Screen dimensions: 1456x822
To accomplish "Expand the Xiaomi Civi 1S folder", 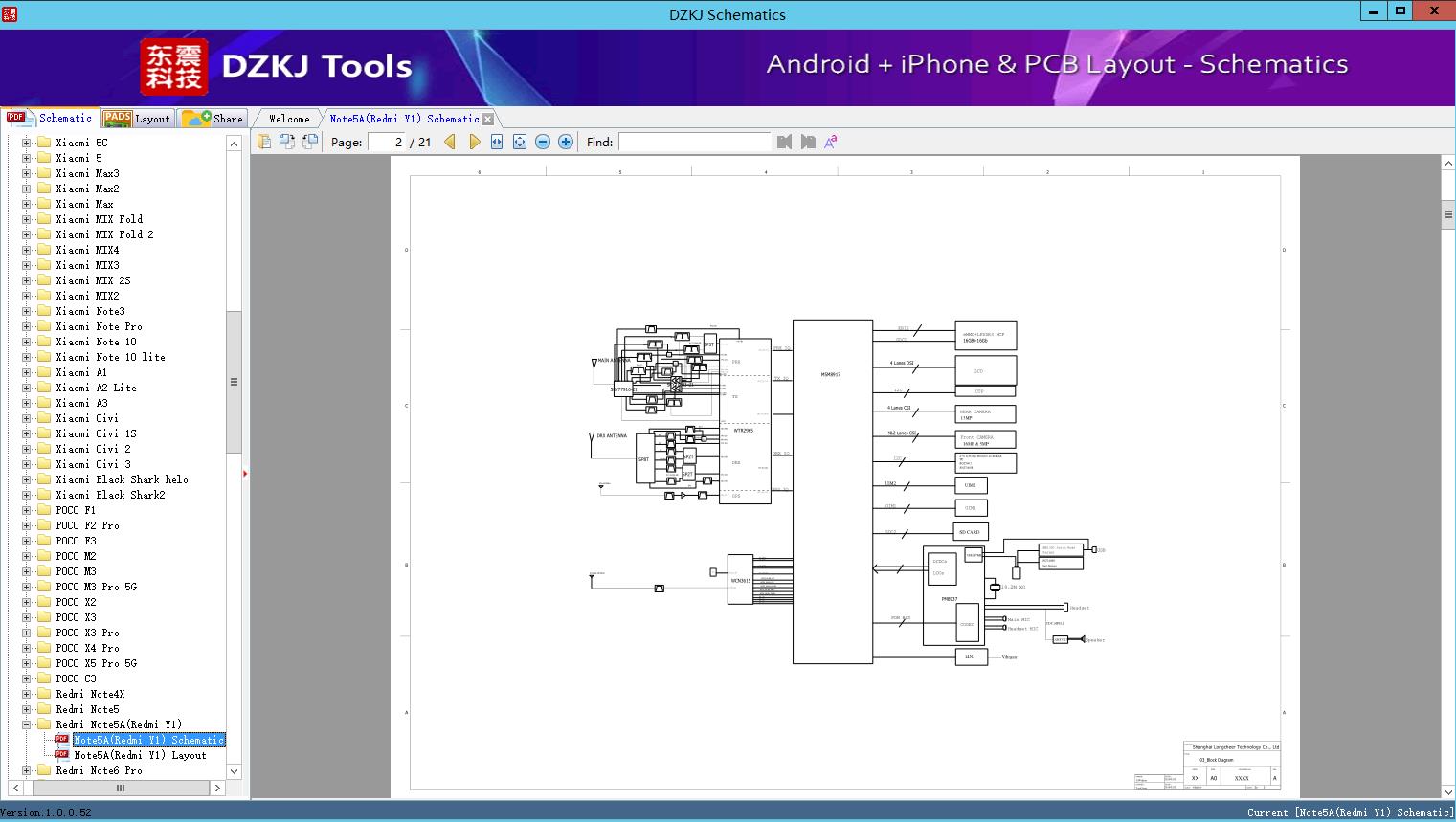I will [27, 433].
